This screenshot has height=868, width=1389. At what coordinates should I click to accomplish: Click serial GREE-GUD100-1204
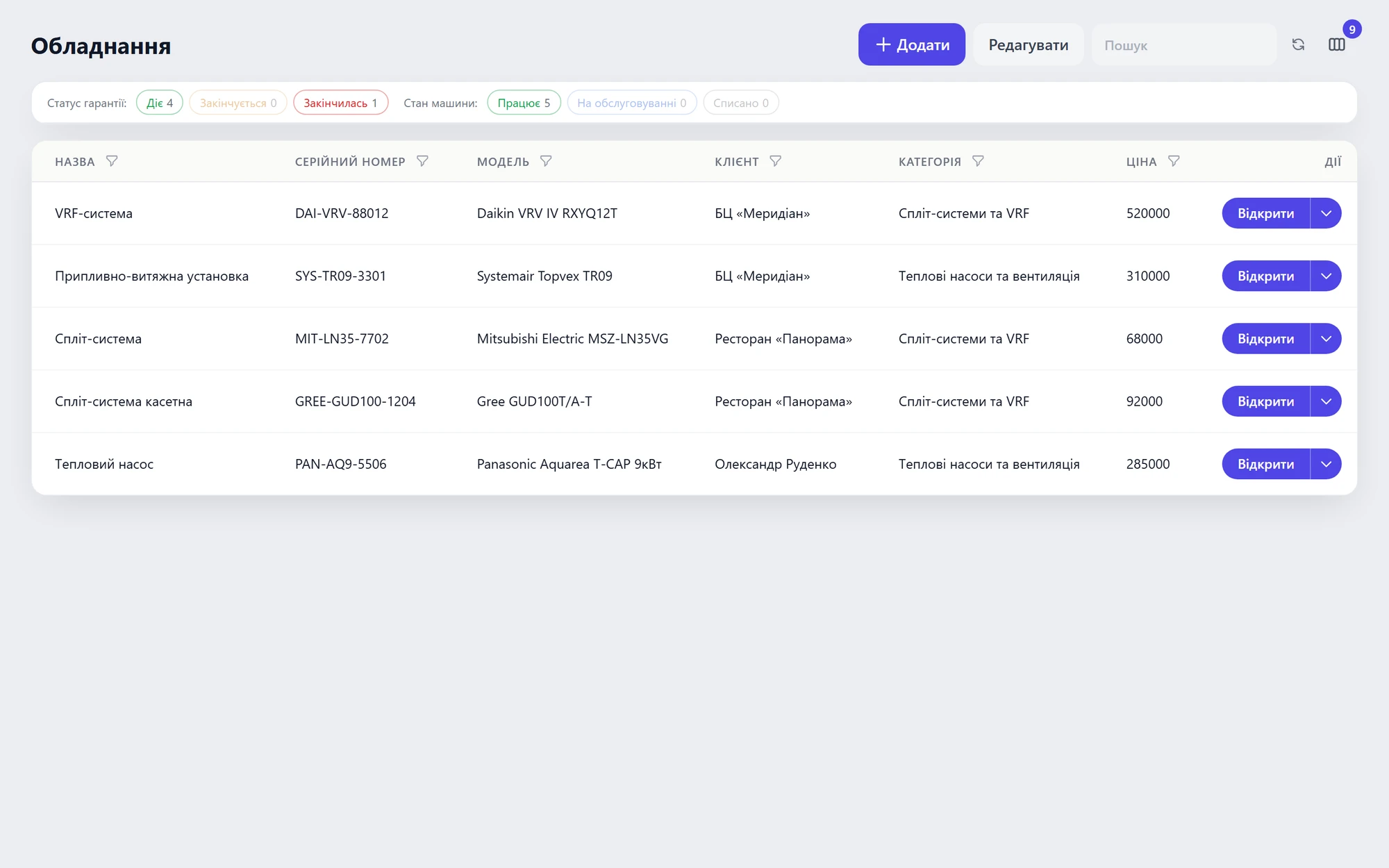point(356,401)
